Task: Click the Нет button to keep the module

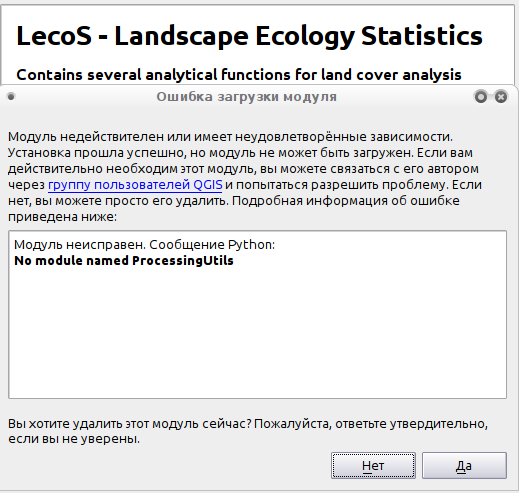Action: [x=373, y=465]
